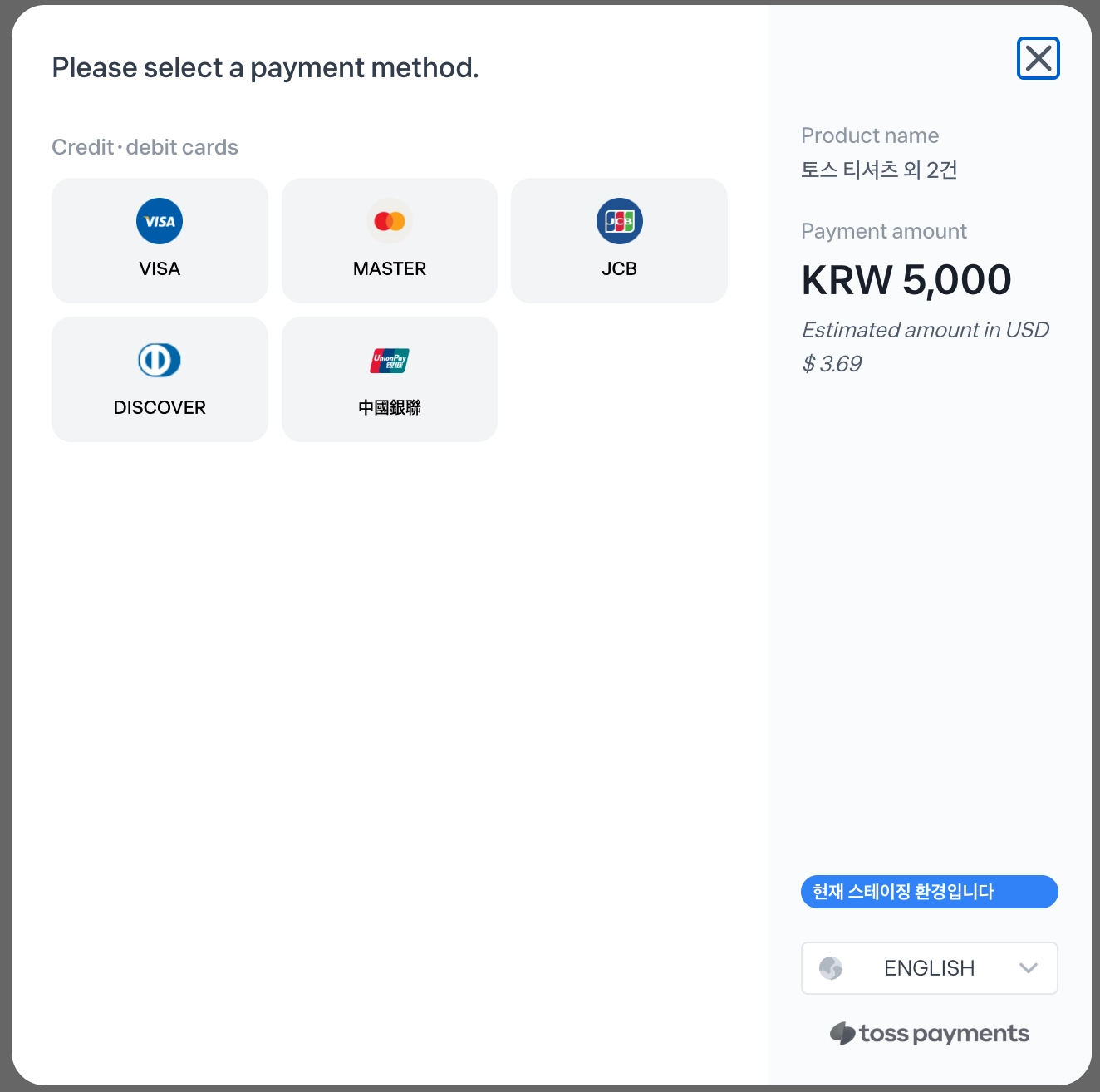
Task: Select the MASTER text label
Action: [390, 268]
